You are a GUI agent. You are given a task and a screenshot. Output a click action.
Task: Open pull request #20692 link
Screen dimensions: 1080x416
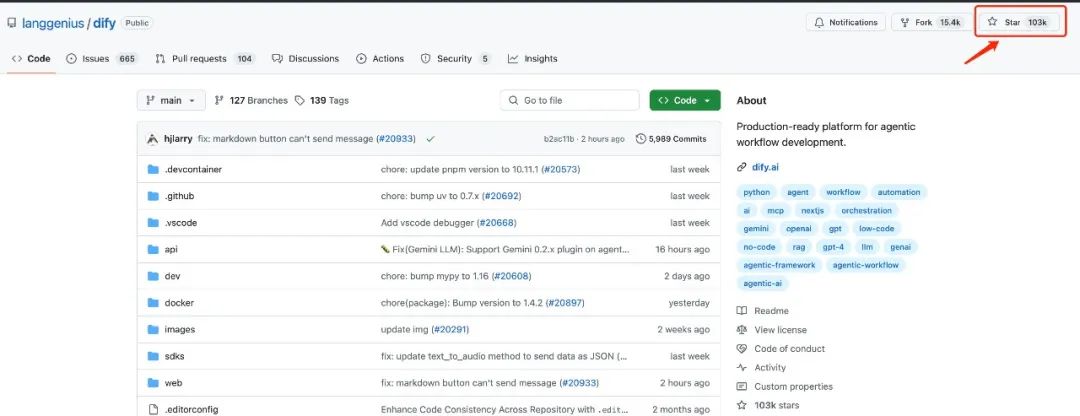coord(501,196)
